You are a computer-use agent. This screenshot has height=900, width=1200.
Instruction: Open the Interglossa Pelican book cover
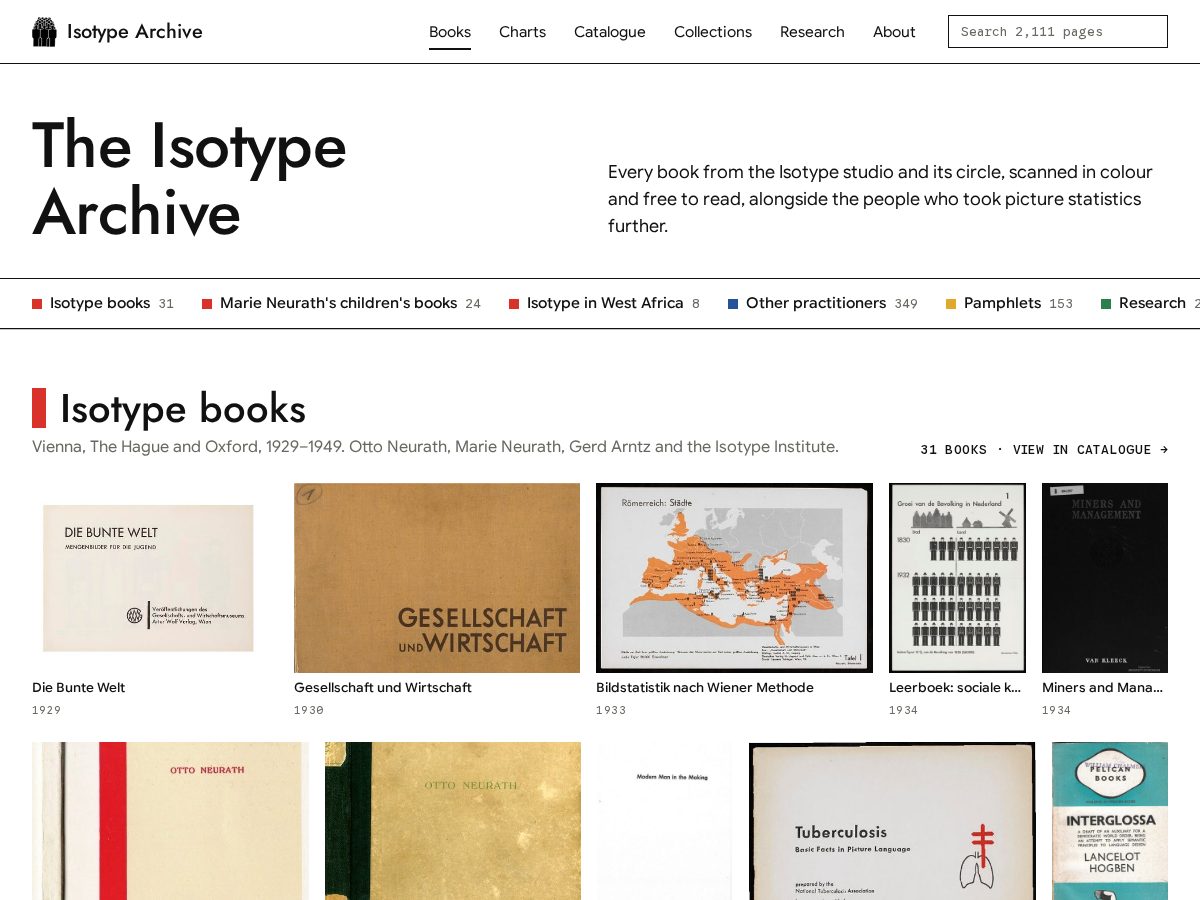[x=1110, y=821]
